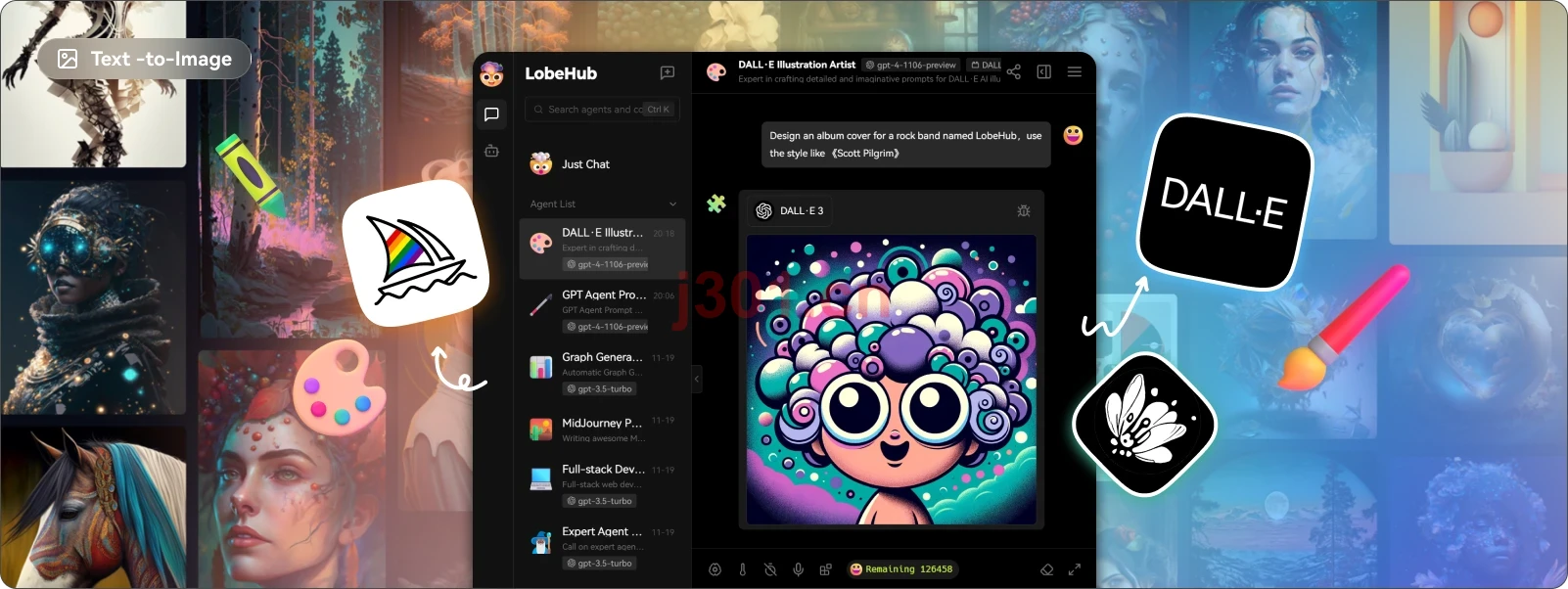
Task: Collapse the session list panel handle
Action: [x=697, y=379]
